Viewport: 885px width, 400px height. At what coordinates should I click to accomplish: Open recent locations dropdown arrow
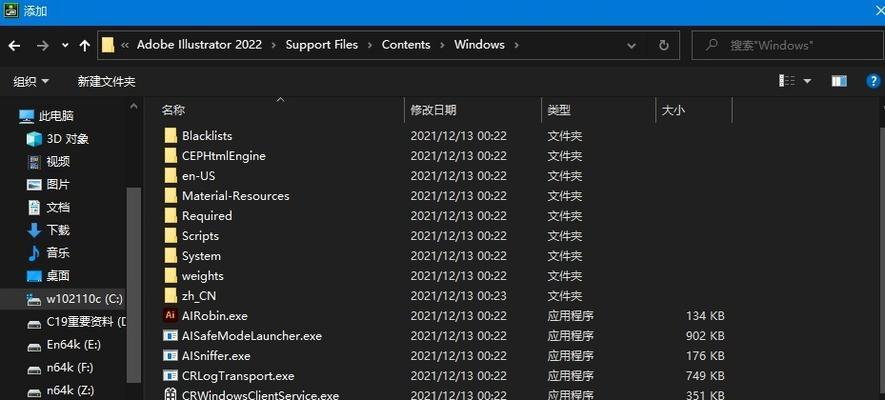click(65, 46)
